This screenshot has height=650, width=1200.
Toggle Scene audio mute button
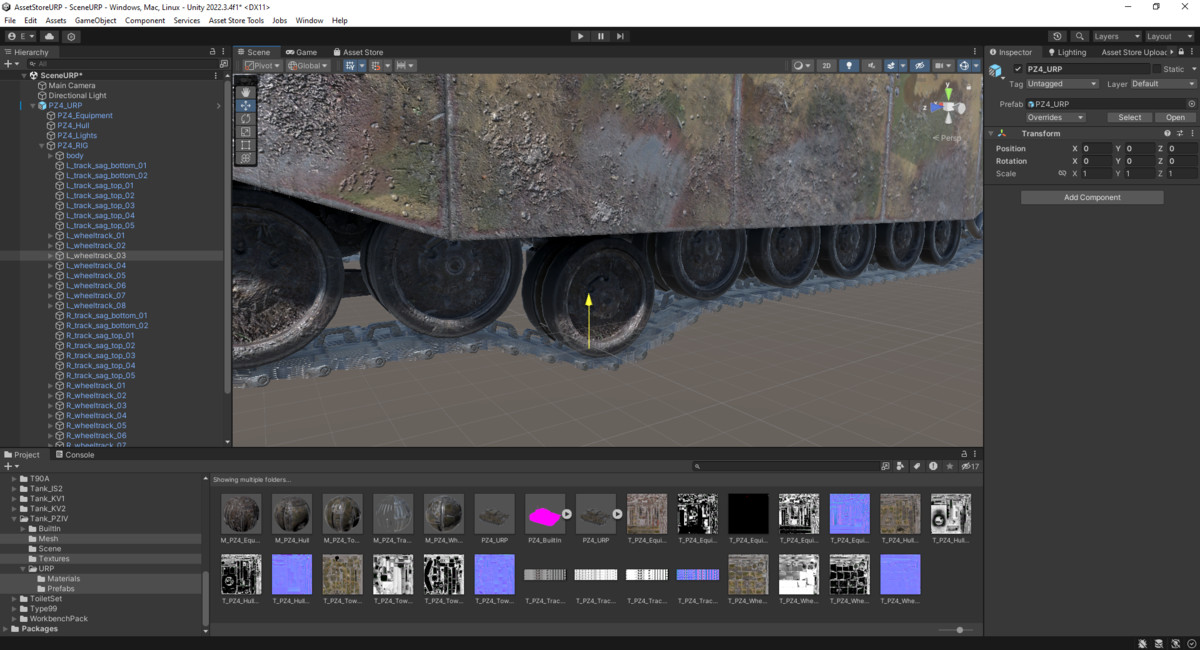[x=871, y=65]
